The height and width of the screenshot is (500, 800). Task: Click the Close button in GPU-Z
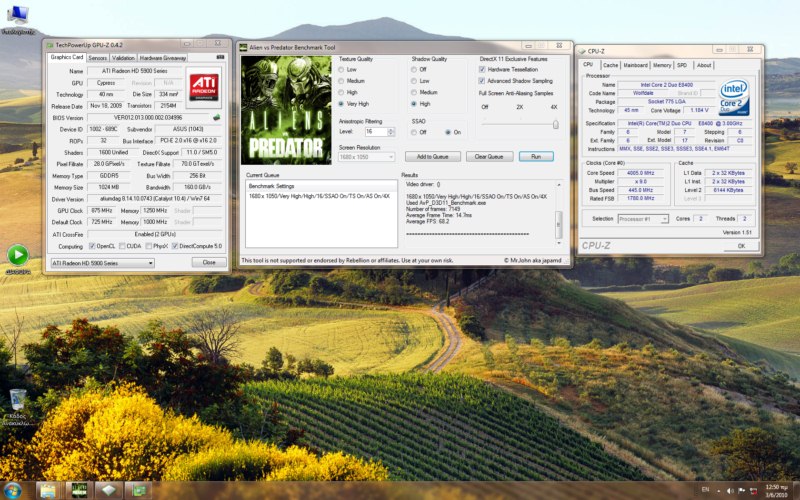point(209,262)
